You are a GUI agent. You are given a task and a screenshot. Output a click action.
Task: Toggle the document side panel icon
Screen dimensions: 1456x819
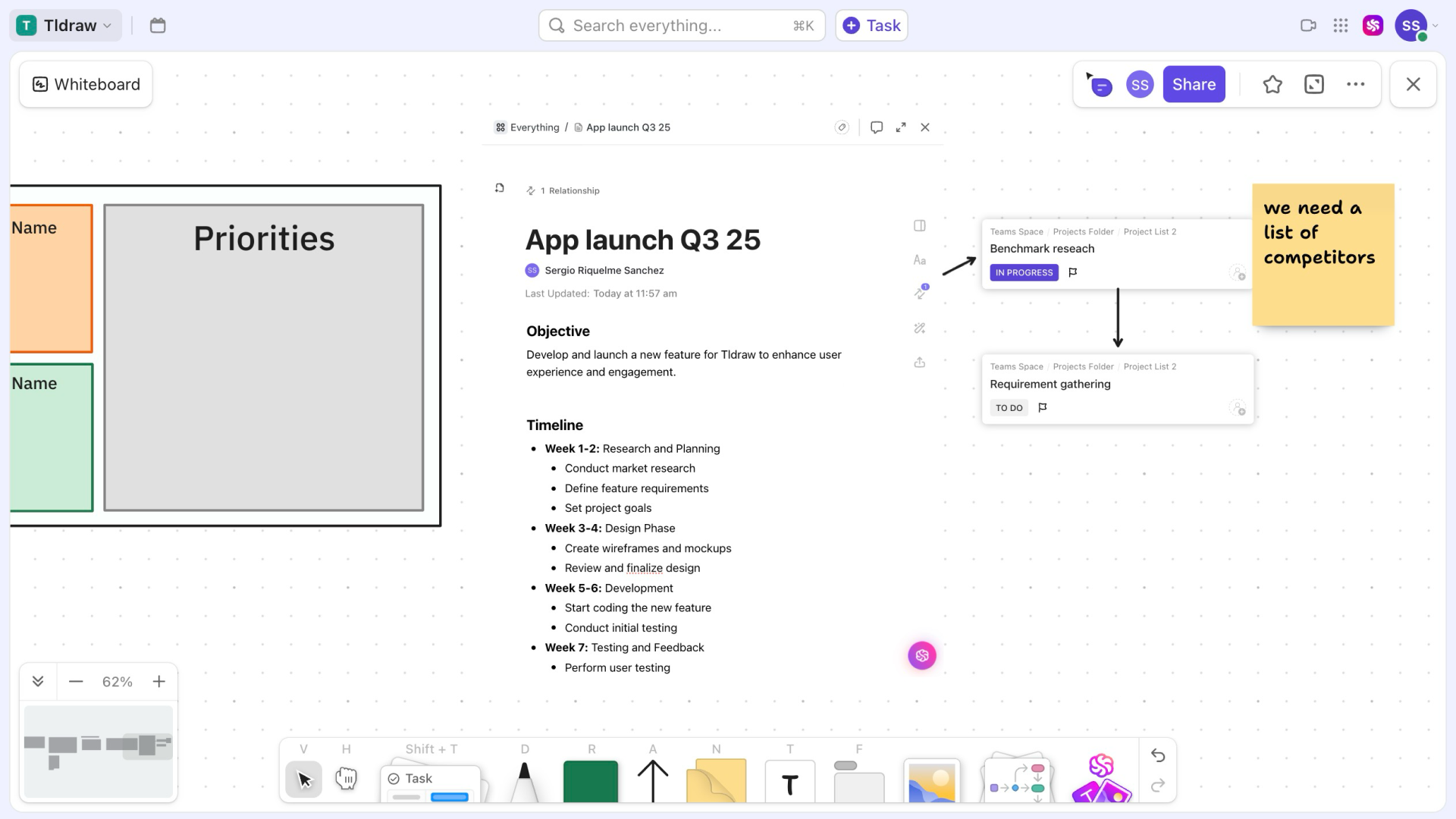920,225
